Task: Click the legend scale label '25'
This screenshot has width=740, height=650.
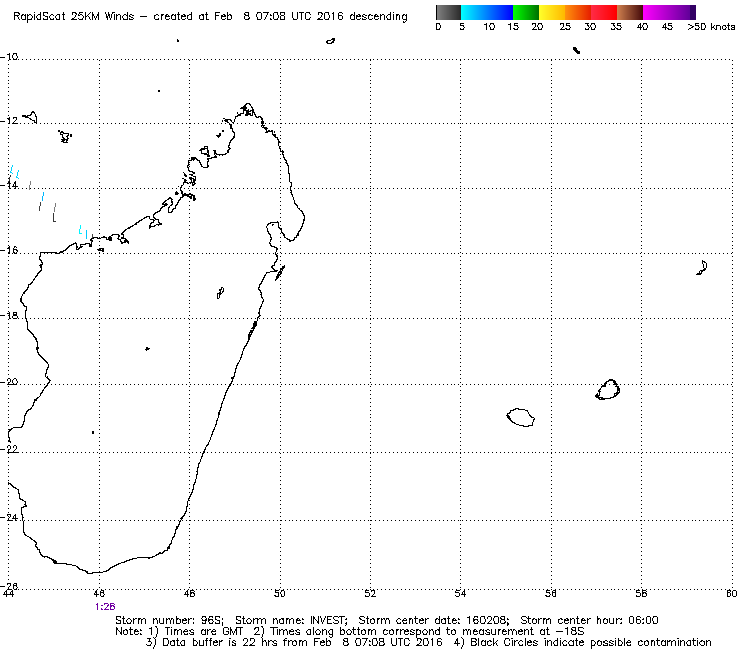Action: [564, 27]
